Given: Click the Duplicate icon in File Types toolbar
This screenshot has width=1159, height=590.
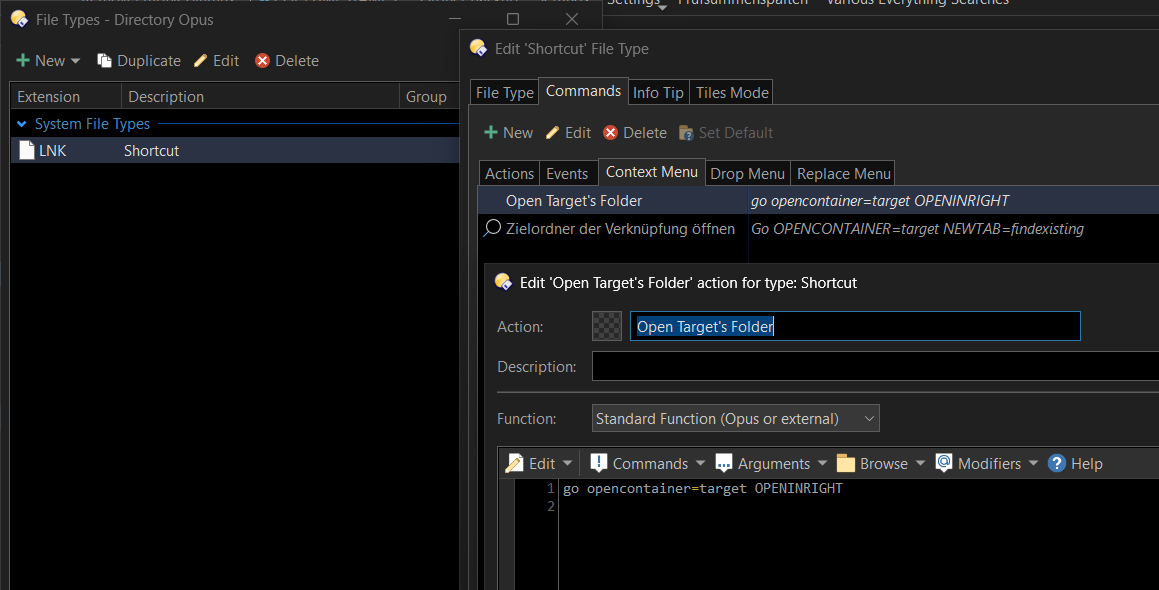Looking at the screenshot, I should [x=105, y=61].
